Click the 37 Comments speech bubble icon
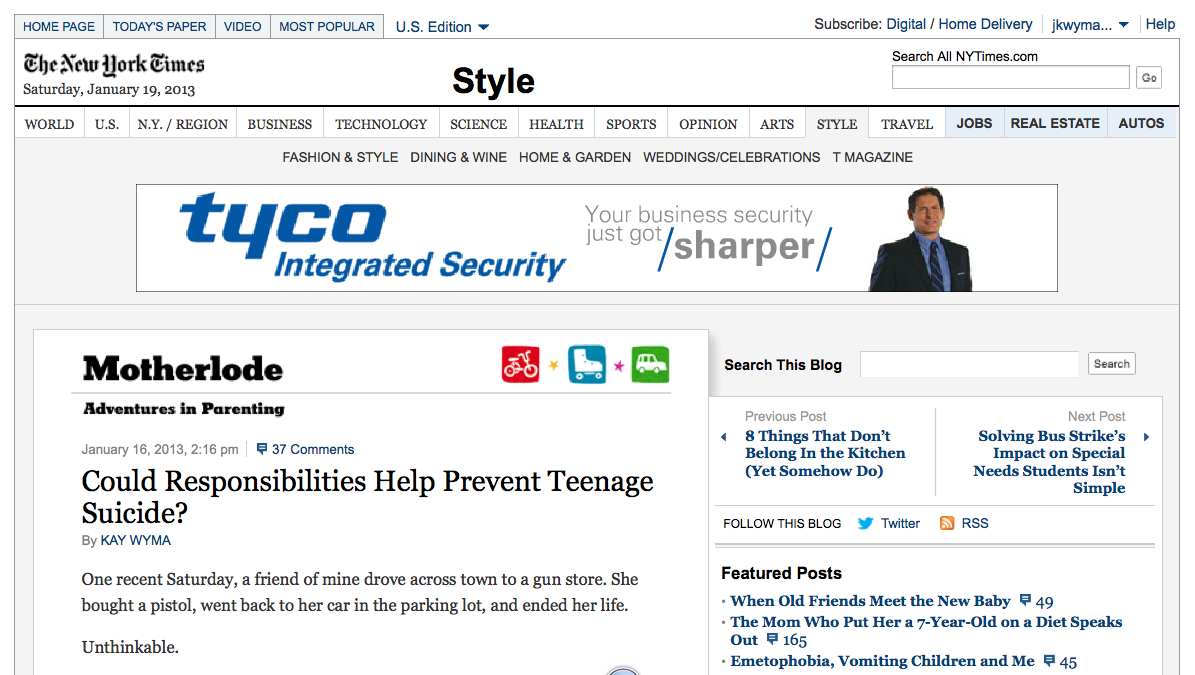Image resolution: width=1195 pixels, height=675 pixels. (261, 449)
